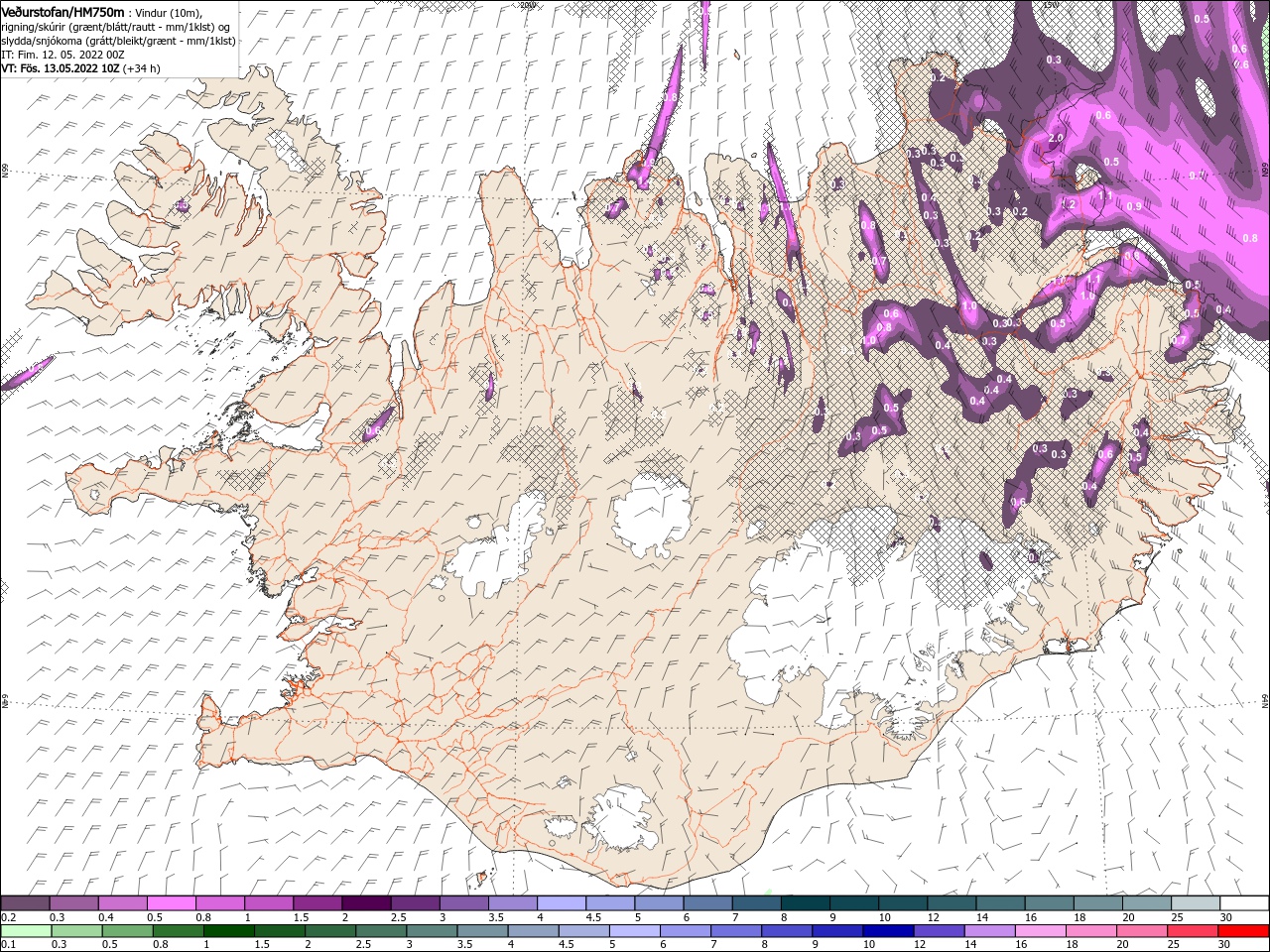The image size is (1270, 952).
Task: Select the medium green 0.5 swatch in rain legend
Action: tap(126, 931)
